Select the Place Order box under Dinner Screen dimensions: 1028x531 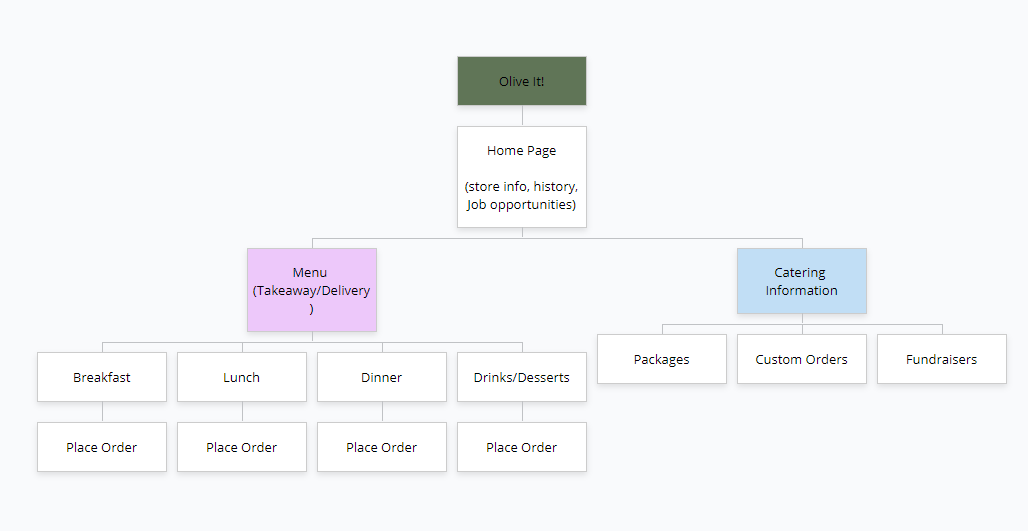point(381,447)
